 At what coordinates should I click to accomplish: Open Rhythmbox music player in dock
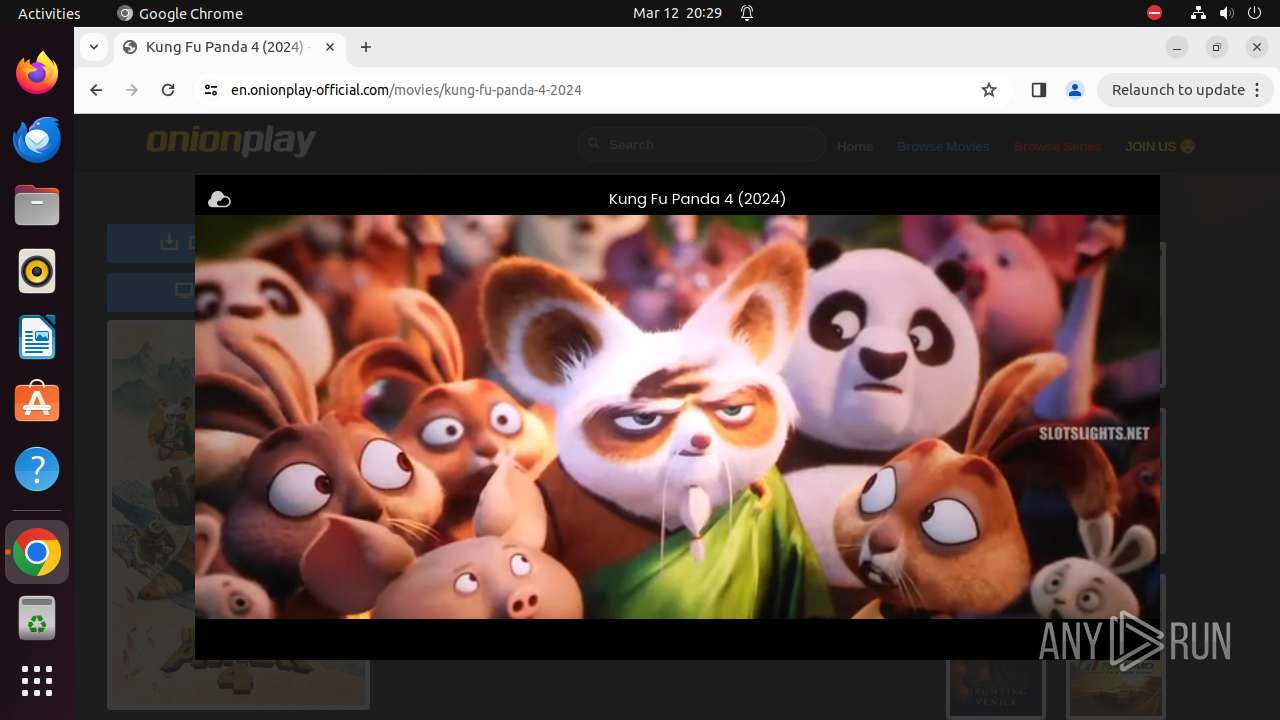[37, 271]
